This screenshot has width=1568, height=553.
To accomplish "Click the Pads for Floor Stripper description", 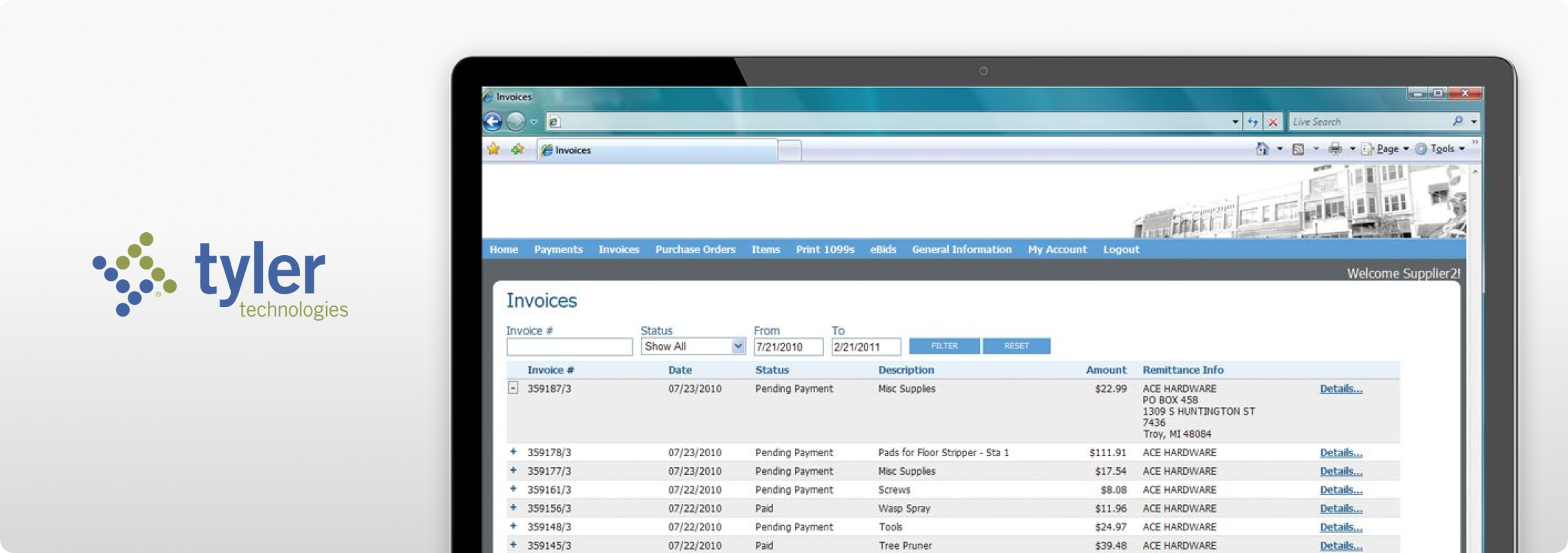I will point(944,453).
